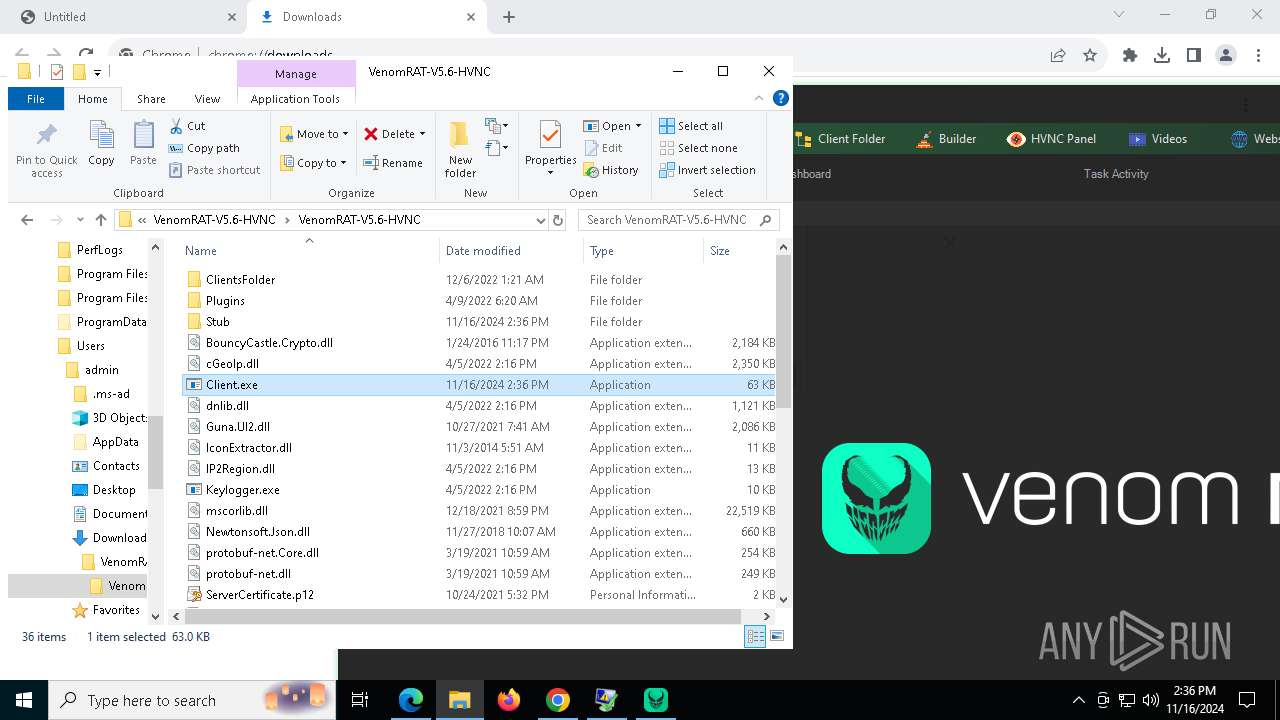Open the File ribbon tab

pos(36,99)
